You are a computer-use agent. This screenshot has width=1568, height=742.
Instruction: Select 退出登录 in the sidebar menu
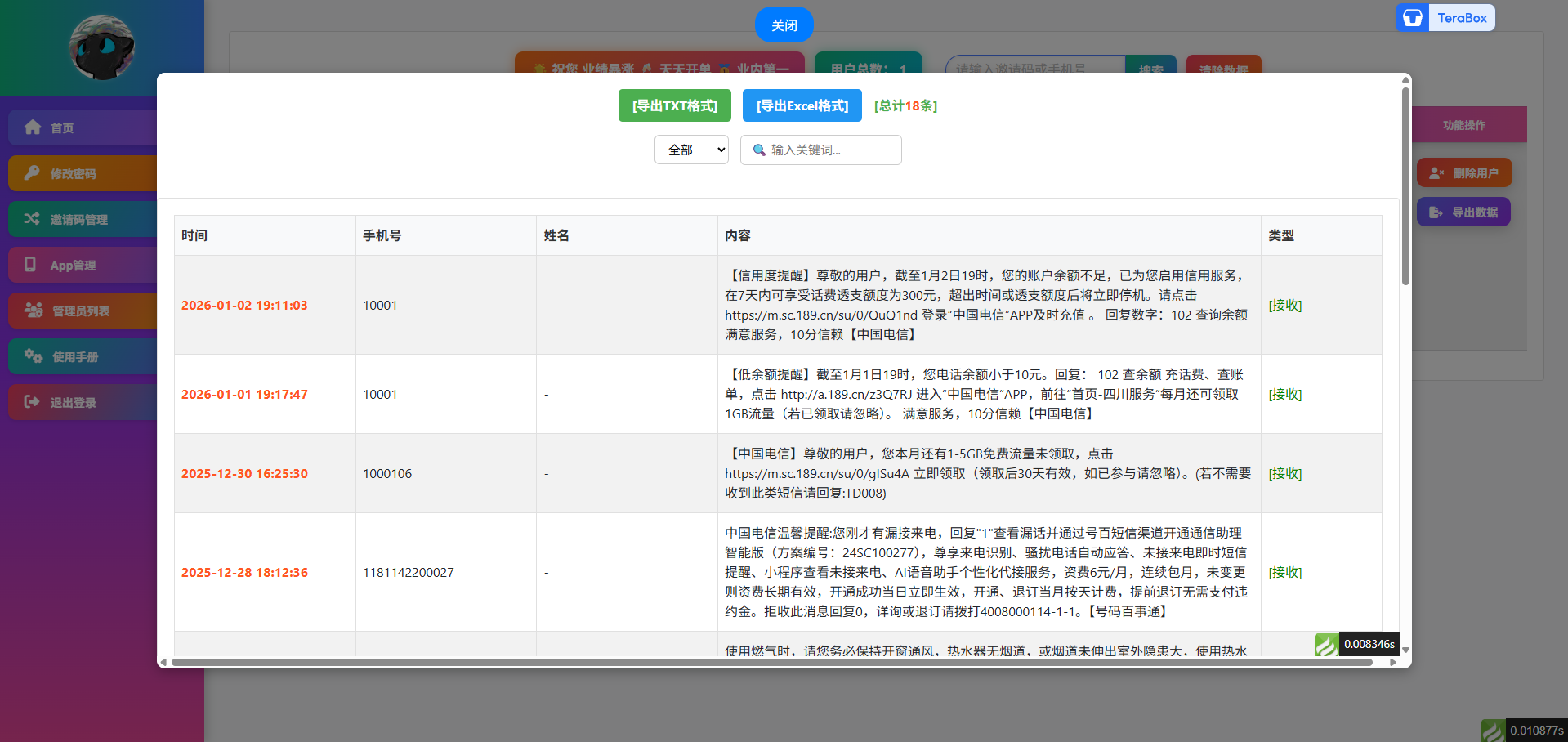pyautogui.click(x=74, y=402)
